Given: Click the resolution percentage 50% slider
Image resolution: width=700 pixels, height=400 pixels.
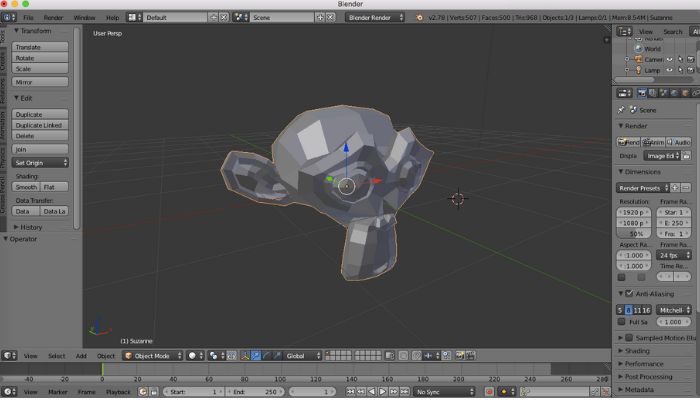Looking at the screenshot, I should [634, 233].
